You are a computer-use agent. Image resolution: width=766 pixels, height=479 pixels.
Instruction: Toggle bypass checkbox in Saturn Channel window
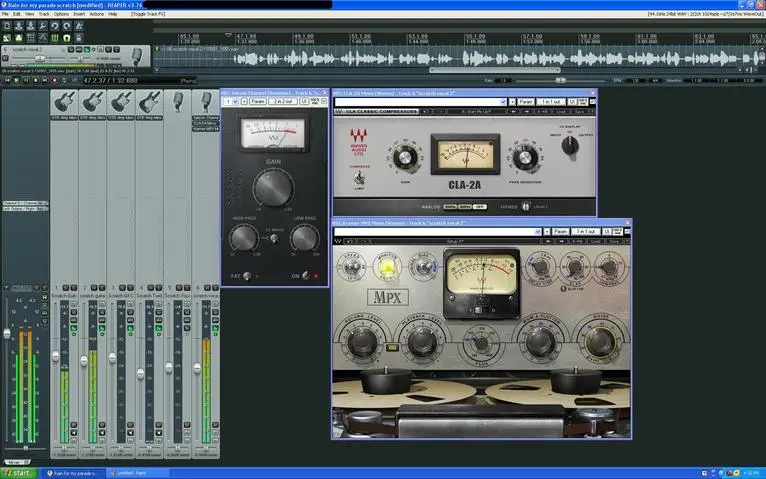(x=325, y=101)
